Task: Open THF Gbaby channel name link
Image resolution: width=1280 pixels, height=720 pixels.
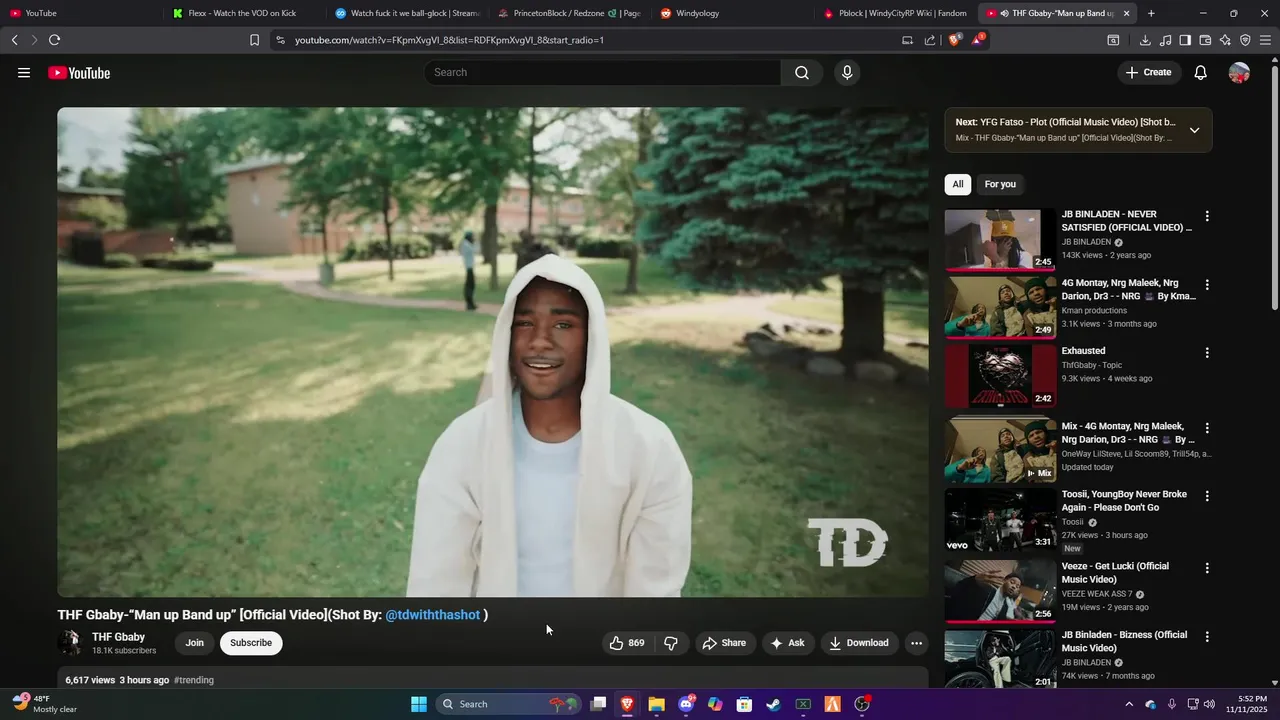Action: (x=118, y=637)
